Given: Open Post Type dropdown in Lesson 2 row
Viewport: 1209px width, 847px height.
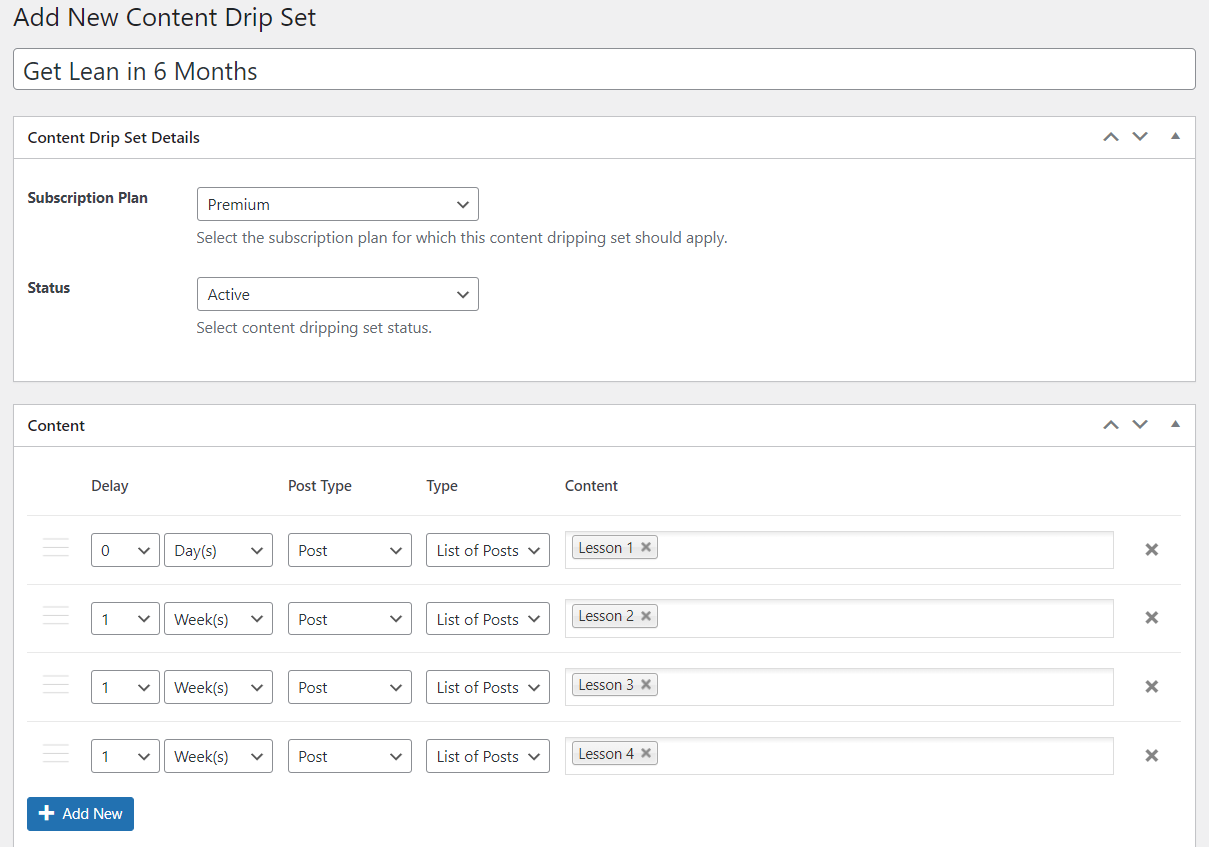Looking at the screenshot, I should click(x=350, y=619).
